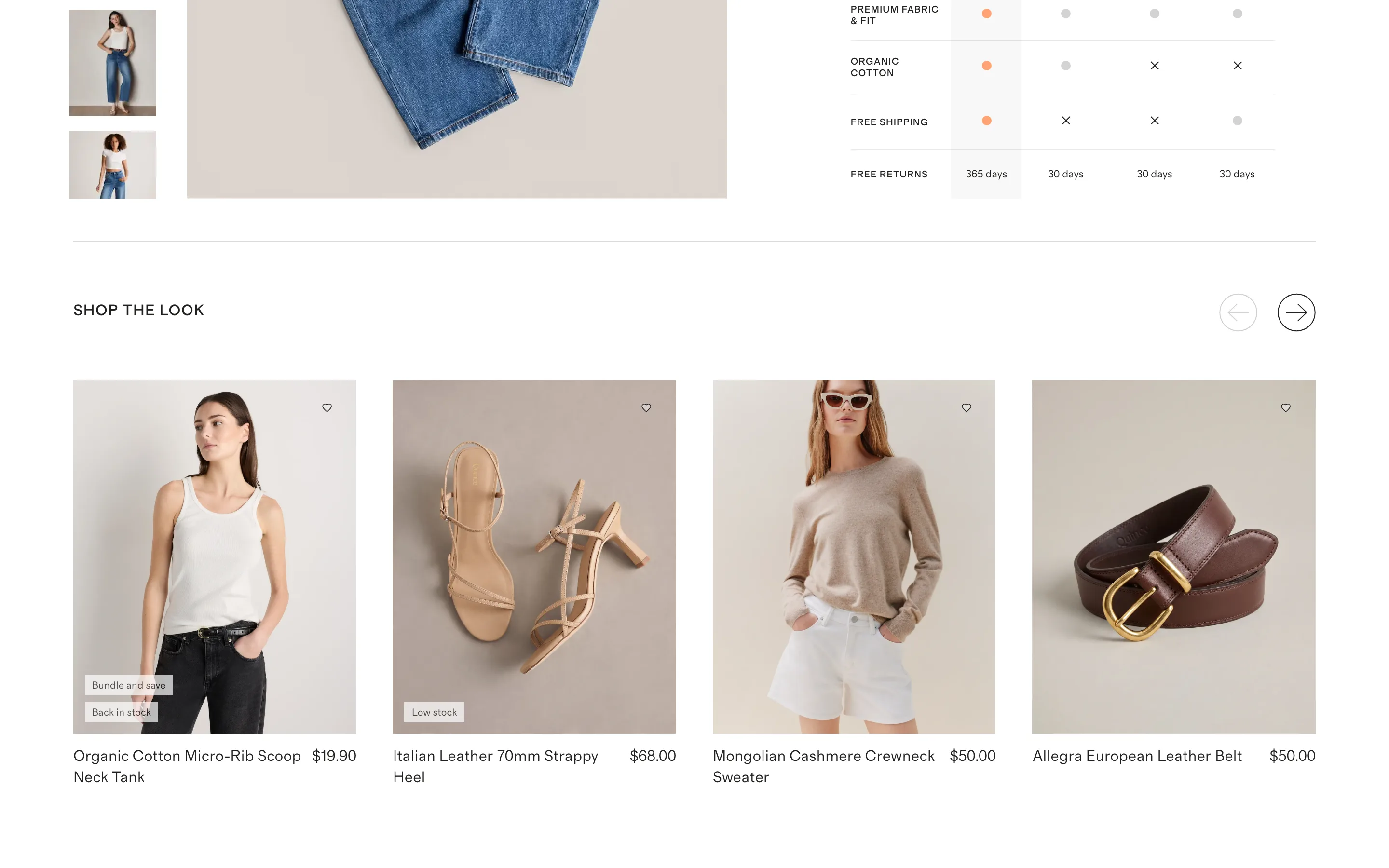Click the next arrow in Shop The Look

coord(1296,312)
